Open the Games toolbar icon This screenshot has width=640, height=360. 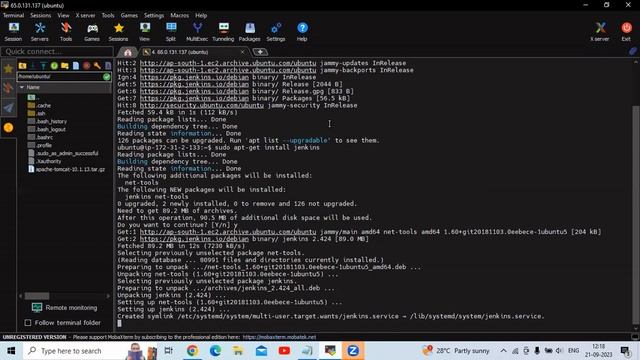pos(92,32)
